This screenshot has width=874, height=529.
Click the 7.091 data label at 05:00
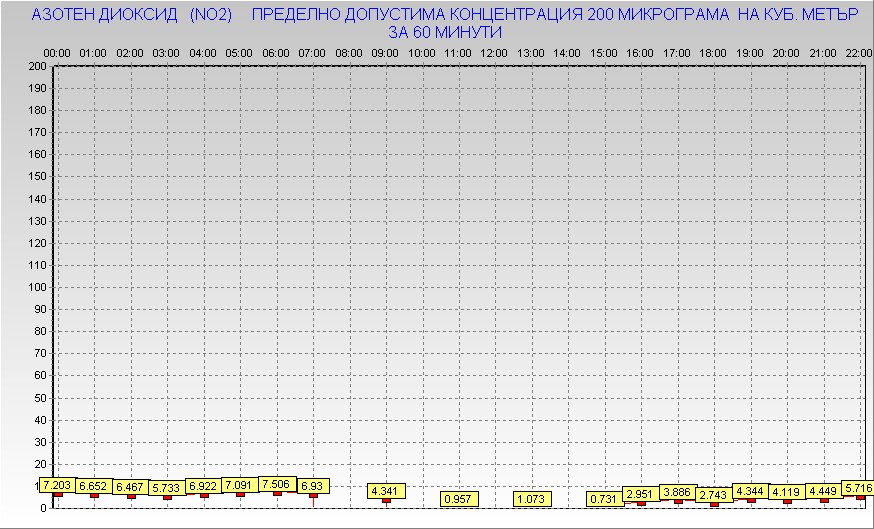pyautogui.click(x=240, y=485)
